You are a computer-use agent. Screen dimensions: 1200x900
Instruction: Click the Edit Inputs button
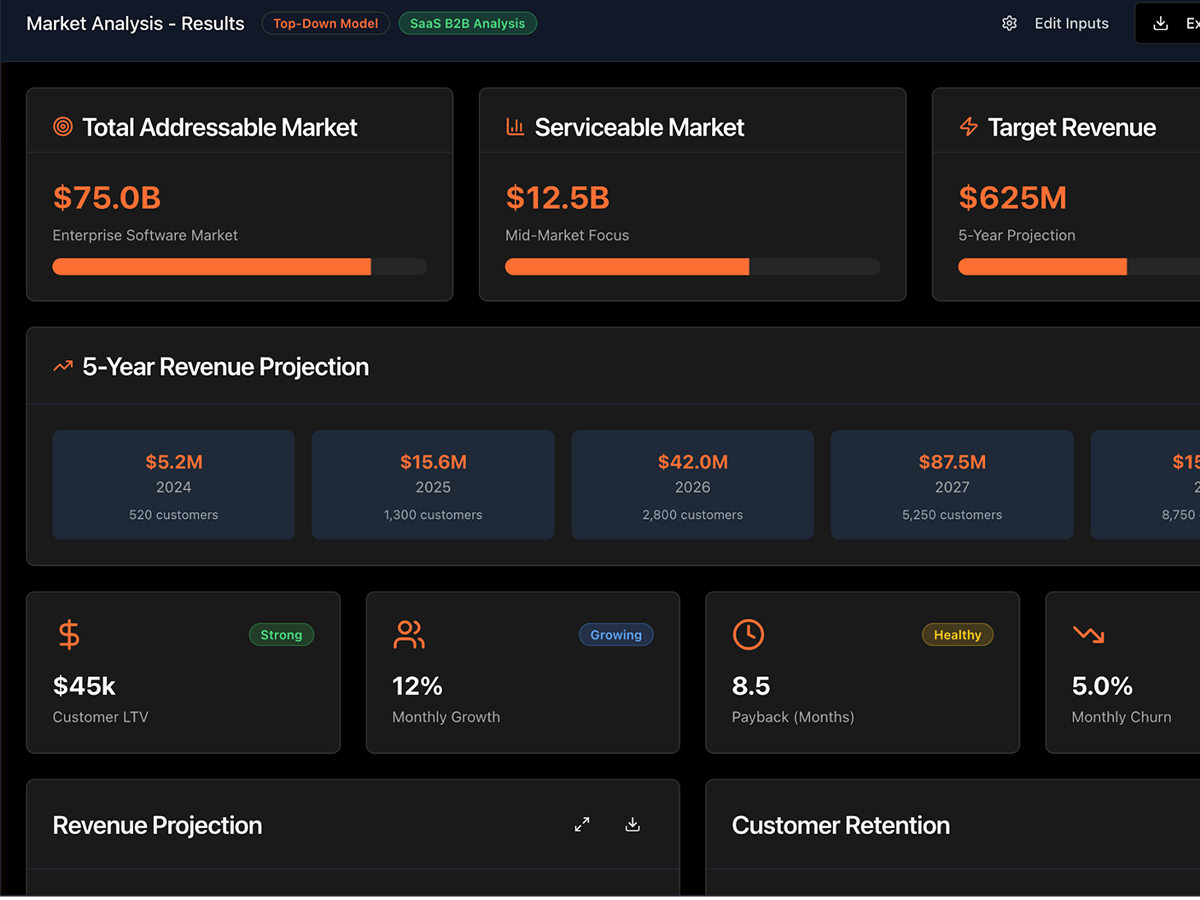click(x=1055, y=23)
